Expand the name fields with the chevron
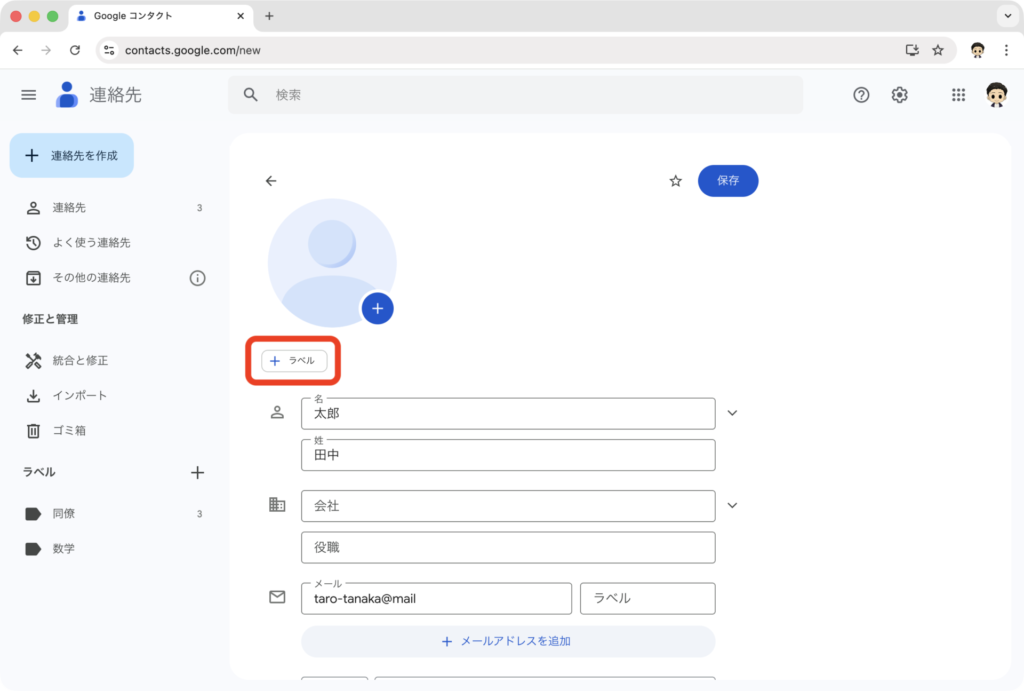Screen dimensions: 1024x691 point(732,412)
